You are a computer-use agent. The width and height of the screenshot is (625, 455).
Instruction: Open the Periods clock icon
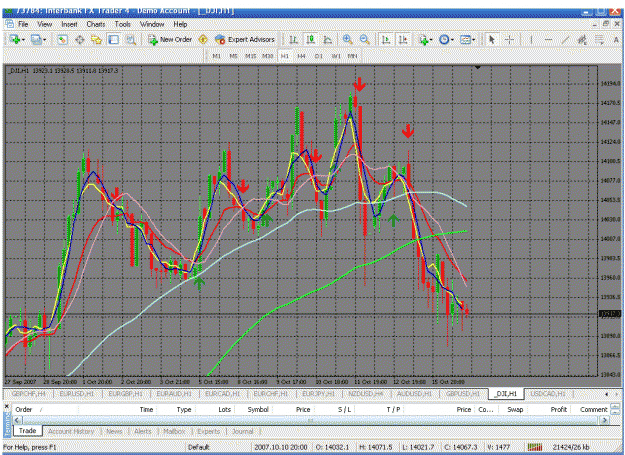[444, 40]
